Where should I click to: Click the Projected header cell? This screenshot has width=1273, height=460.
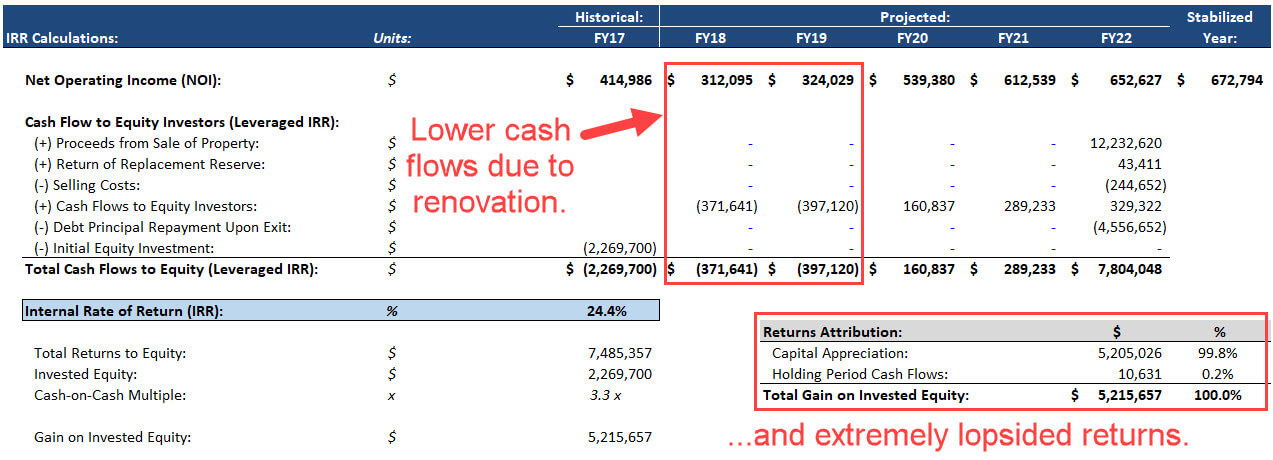pos(915,17)
